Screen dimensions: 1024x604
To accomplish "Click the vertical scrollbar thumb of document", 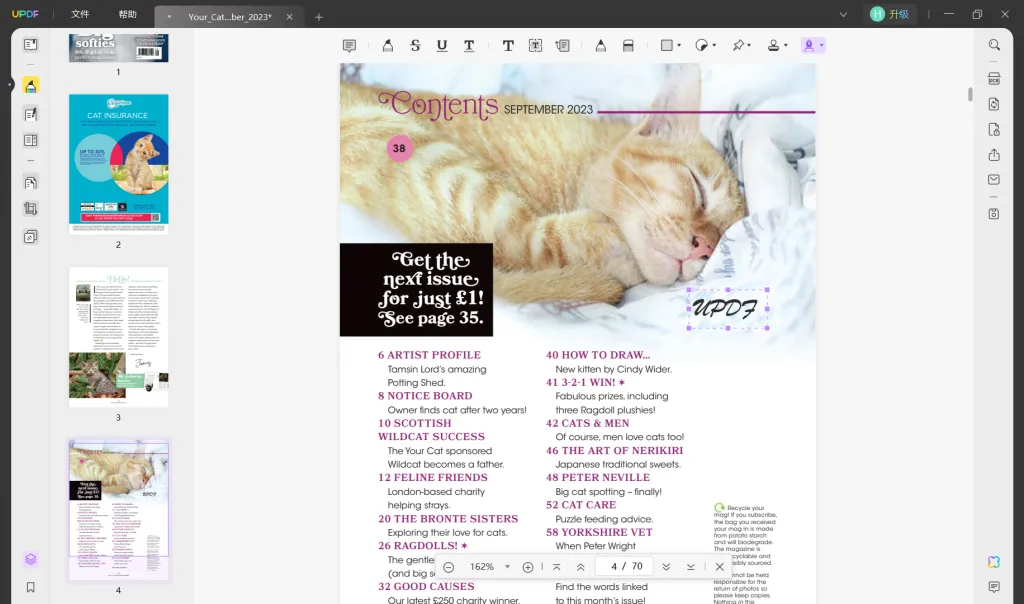I will click(x=970, y=95).
